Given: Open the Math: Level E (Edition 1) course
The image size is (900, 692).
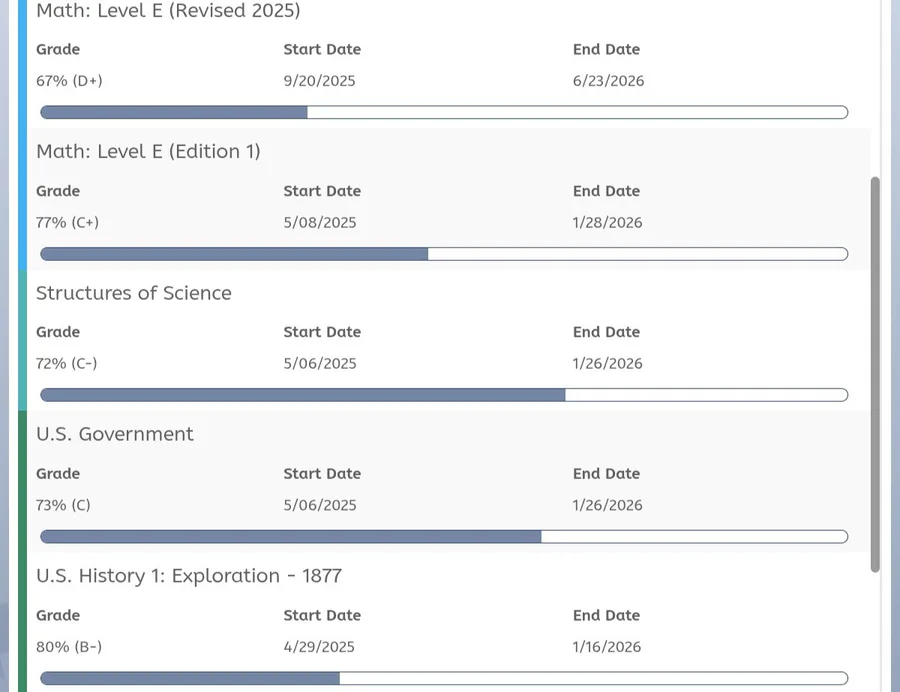Looking at the screenshot, I should 148,152.
